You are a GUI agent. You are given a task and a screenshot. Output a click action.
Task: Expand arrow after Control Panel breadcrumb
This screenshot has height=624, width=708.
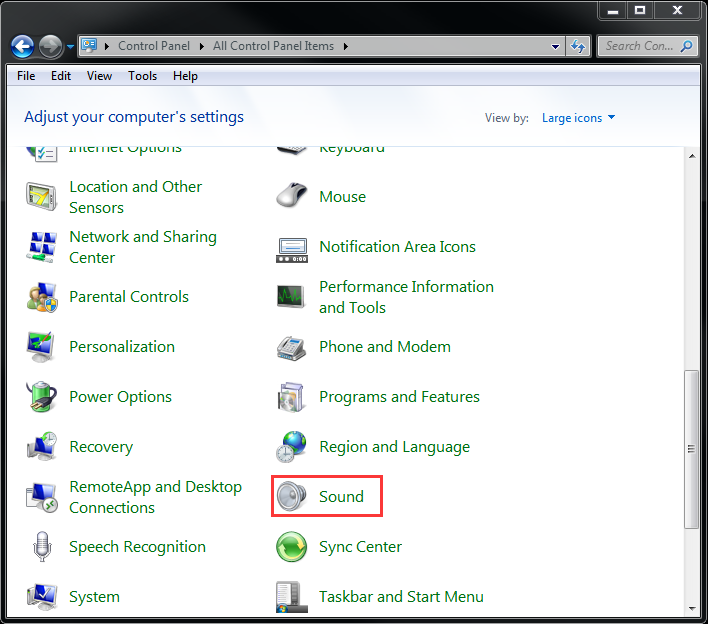coord(201,47)
